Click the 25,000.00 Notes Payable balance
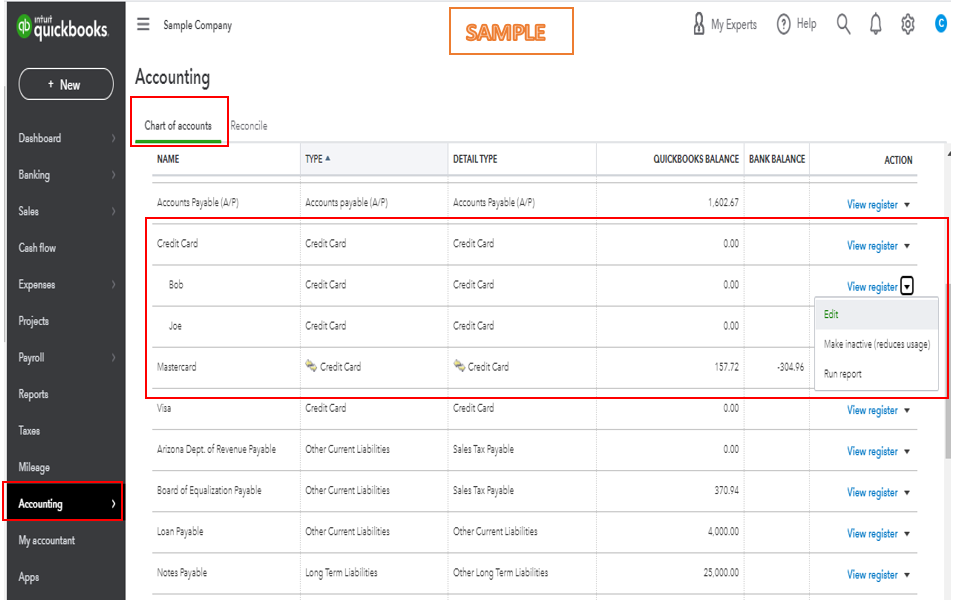Viewport: 958px width, 610px height. point(721,573)
